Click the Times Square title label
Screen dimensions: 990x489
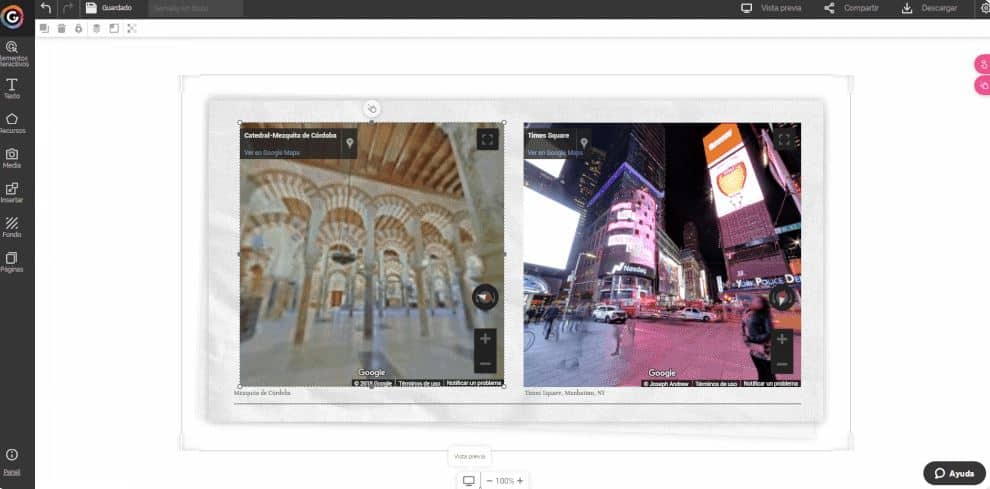tap(548, 135)
